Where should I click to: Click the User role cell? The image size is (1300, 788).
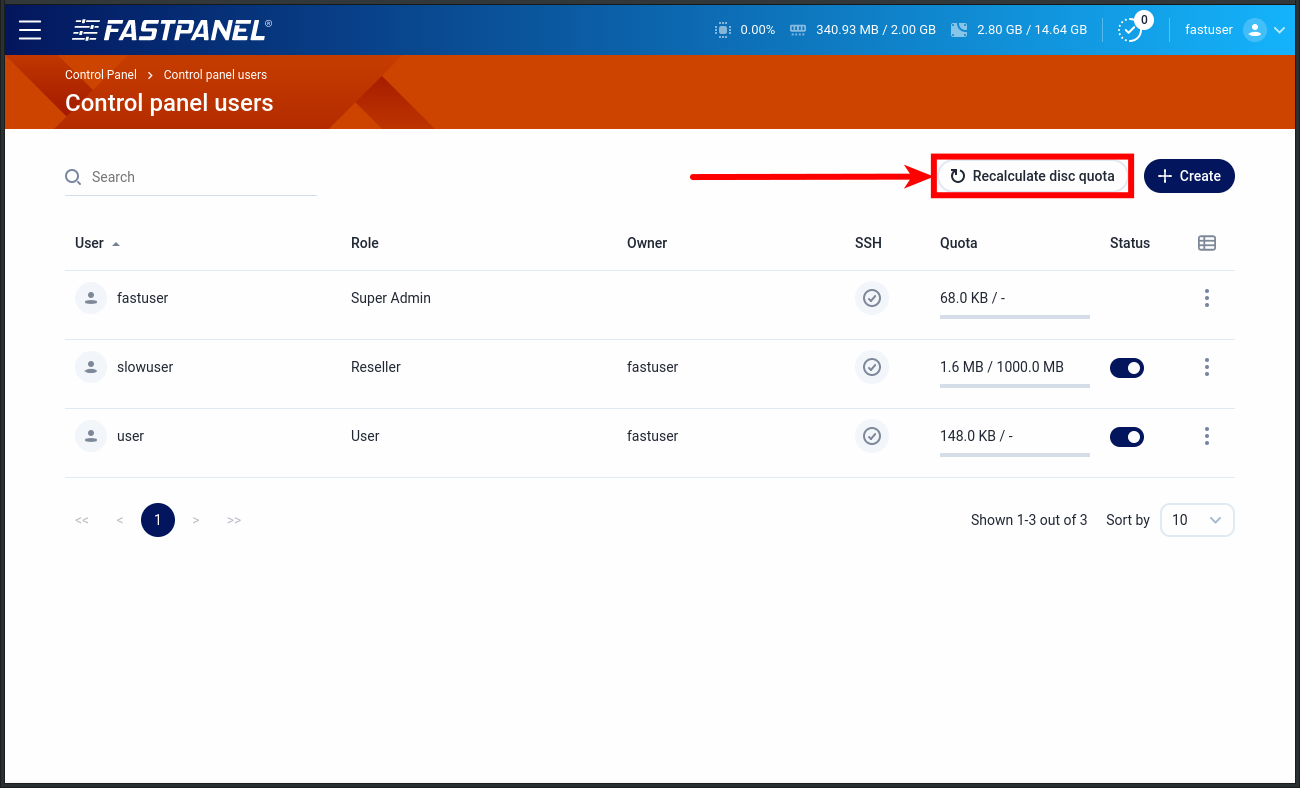[x=365, y=436]
